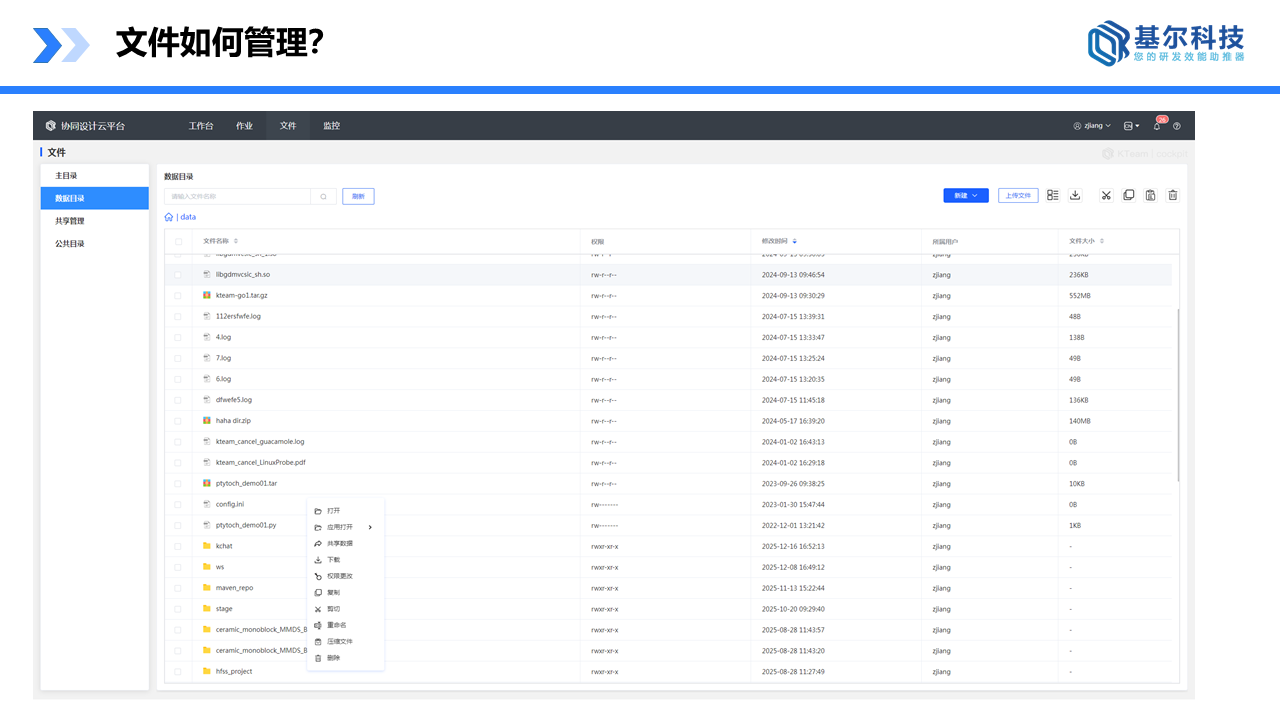Click the download icon in the toolbar
This screenshot has width=1280, height=720.
tap(1075, 195)
